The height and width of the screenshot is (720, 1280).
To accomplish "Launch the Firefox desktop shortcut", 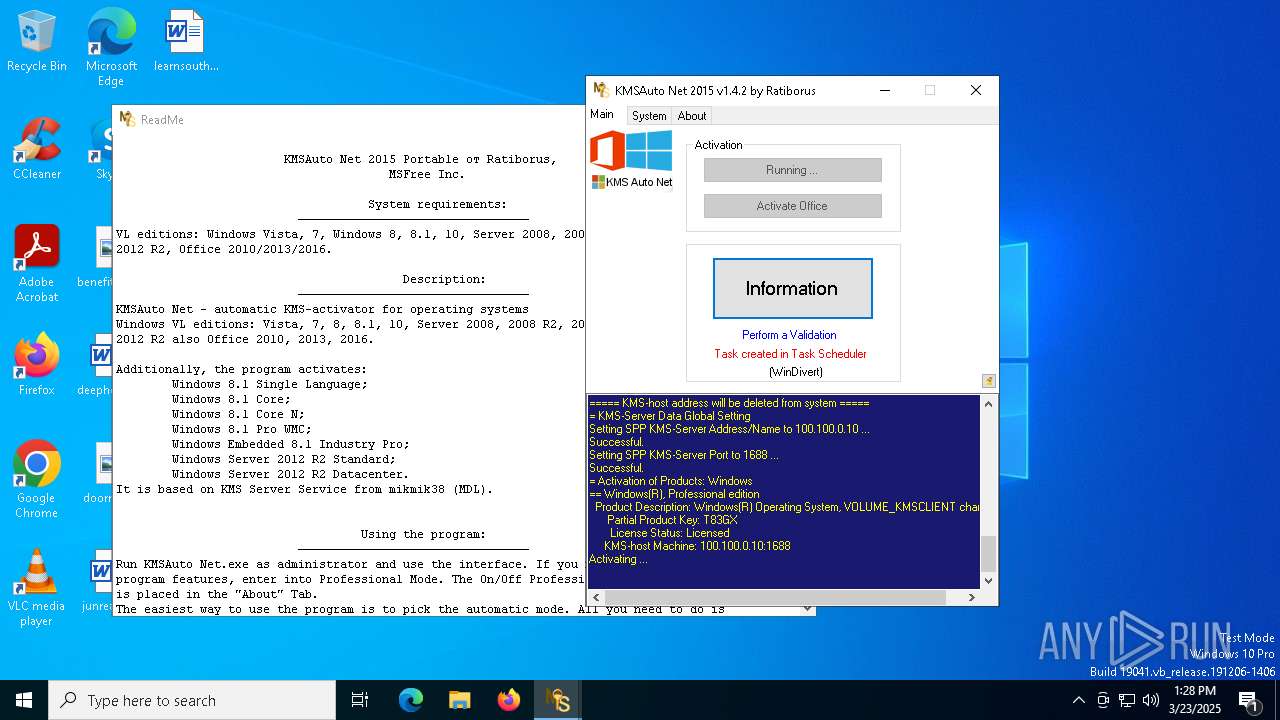I will [37, 364].
